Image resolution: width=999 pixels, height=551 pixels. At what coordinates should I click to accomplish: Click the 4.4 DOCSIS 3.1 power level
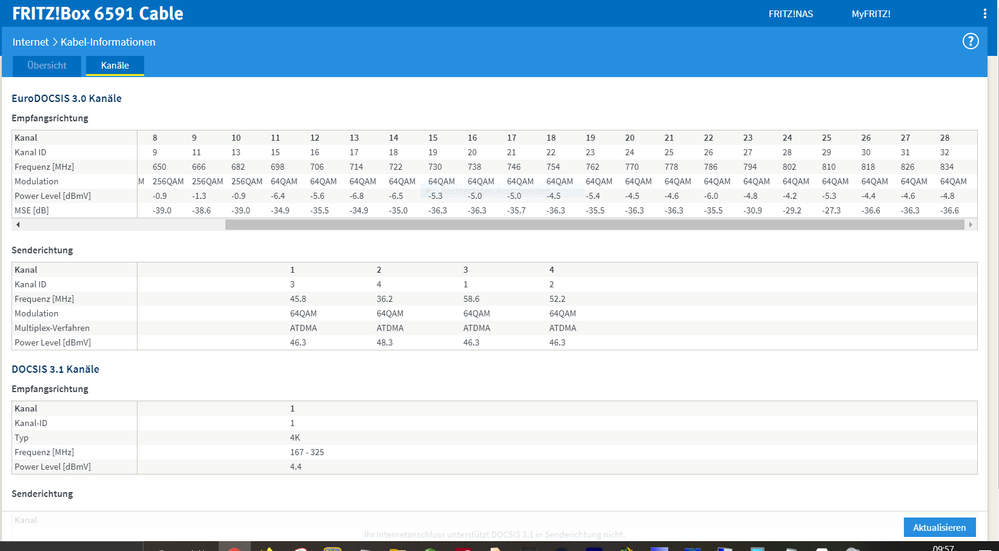pyautogui.click(x=296, y=467)
